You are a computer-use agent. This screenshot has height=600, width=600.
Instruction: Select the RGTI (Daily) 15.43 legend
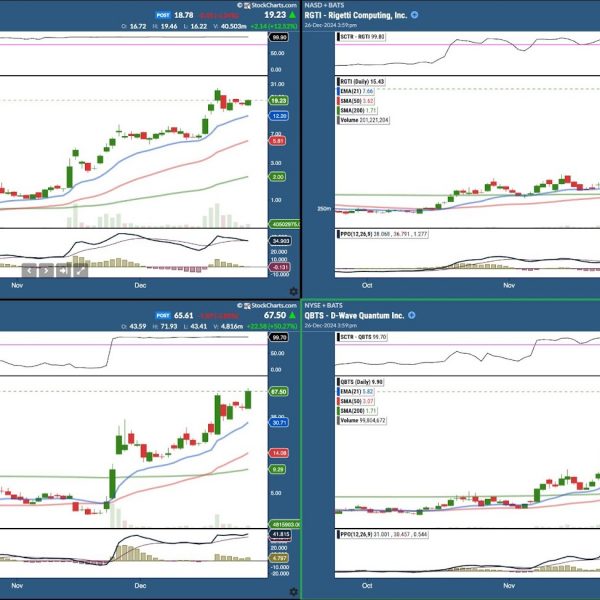click(x=361, y=82)
